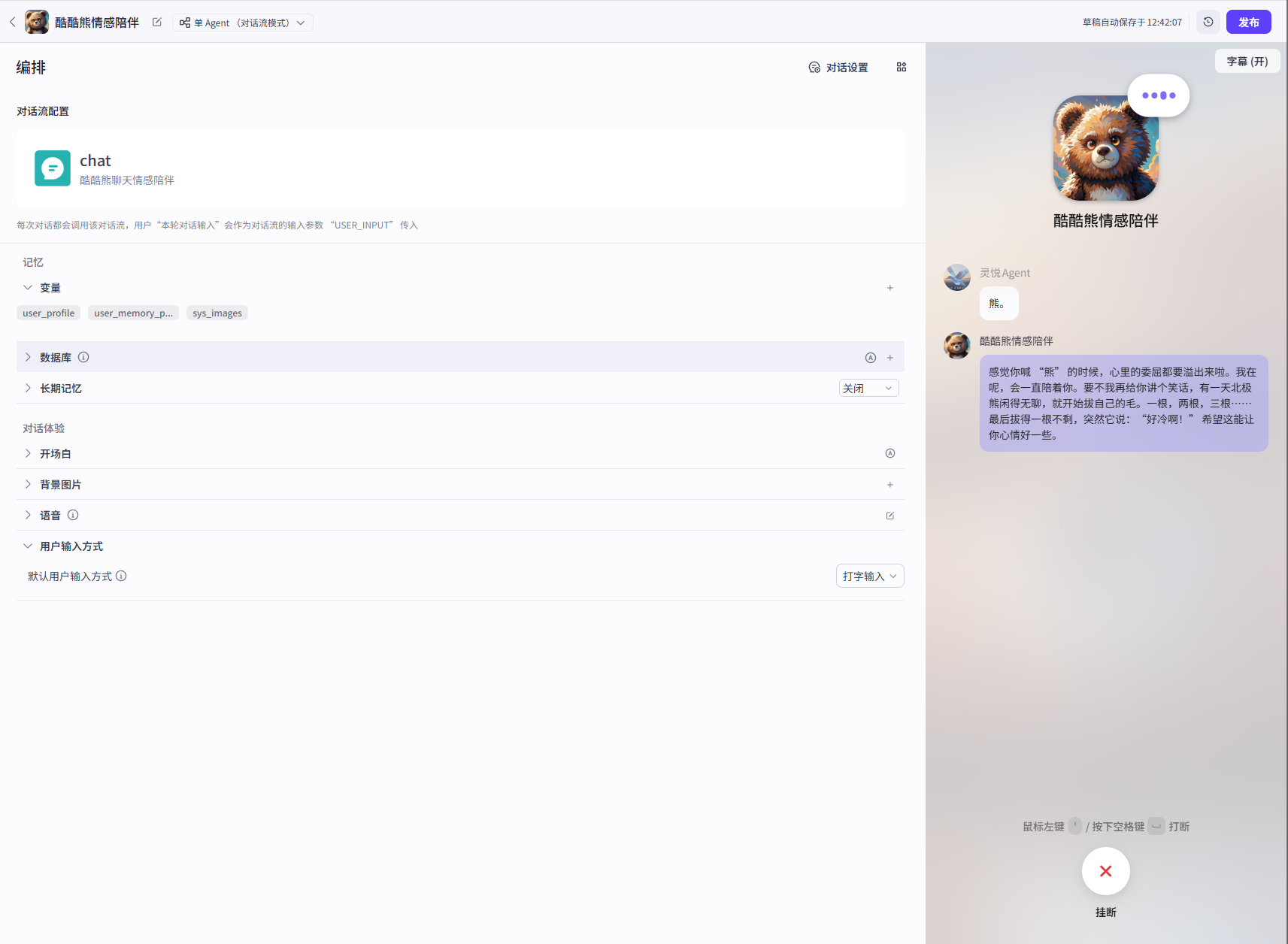Expand the 开场白 section
Screen dimensions: 1288x944
[28, 454]
